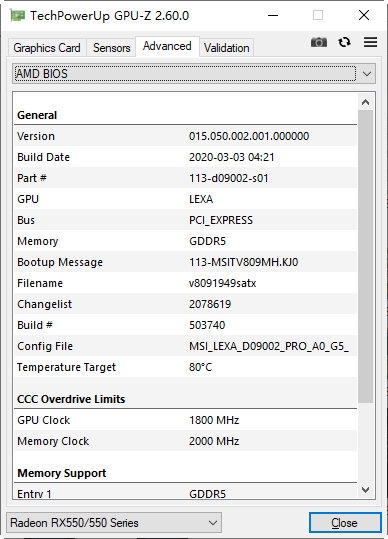Viewport: 388px width, 539px height.
Task: Click the Memory Clock label
Action: point(53,441)
